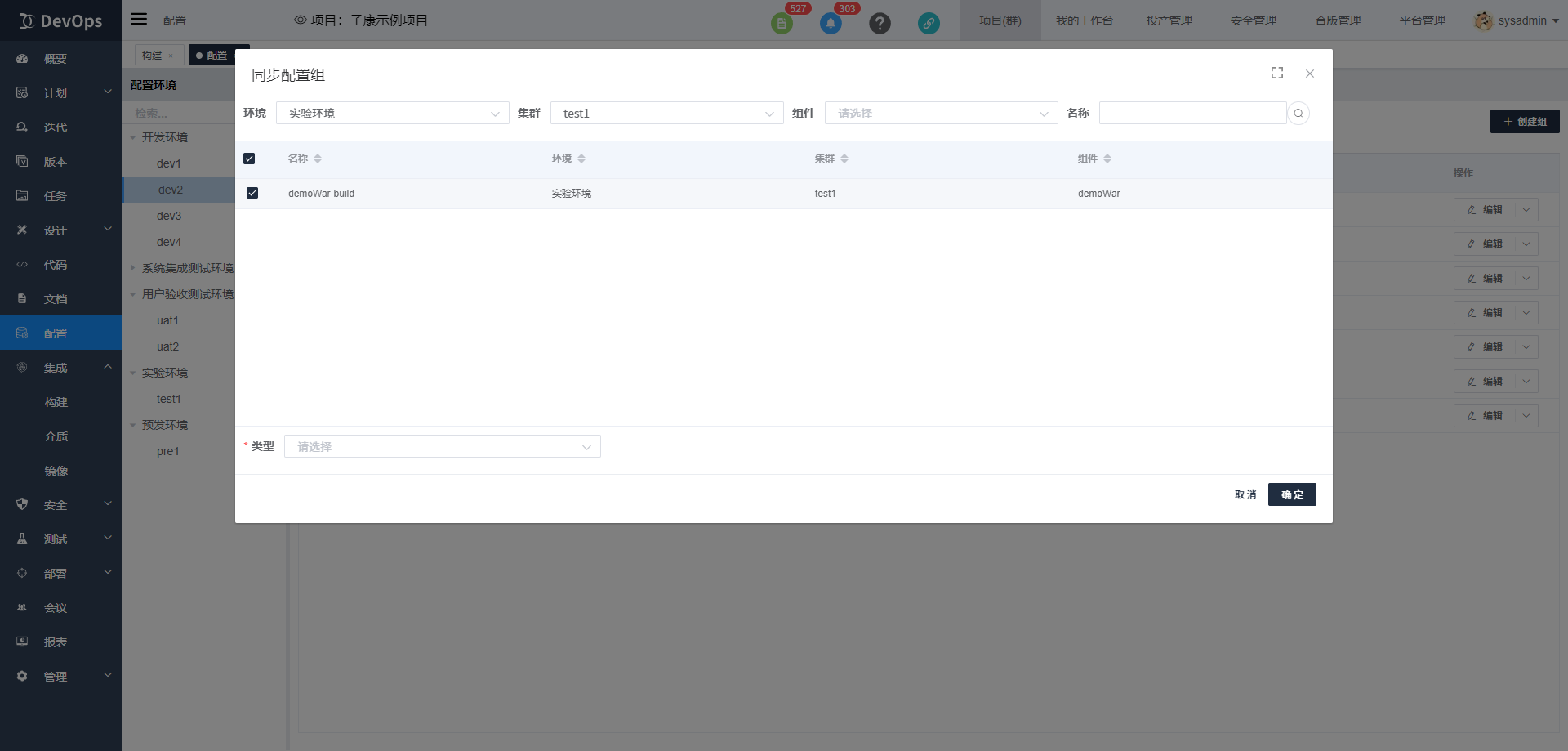Select the 构建 tab
Viewport: 1568px width, 751px height.
click(158, 55)
